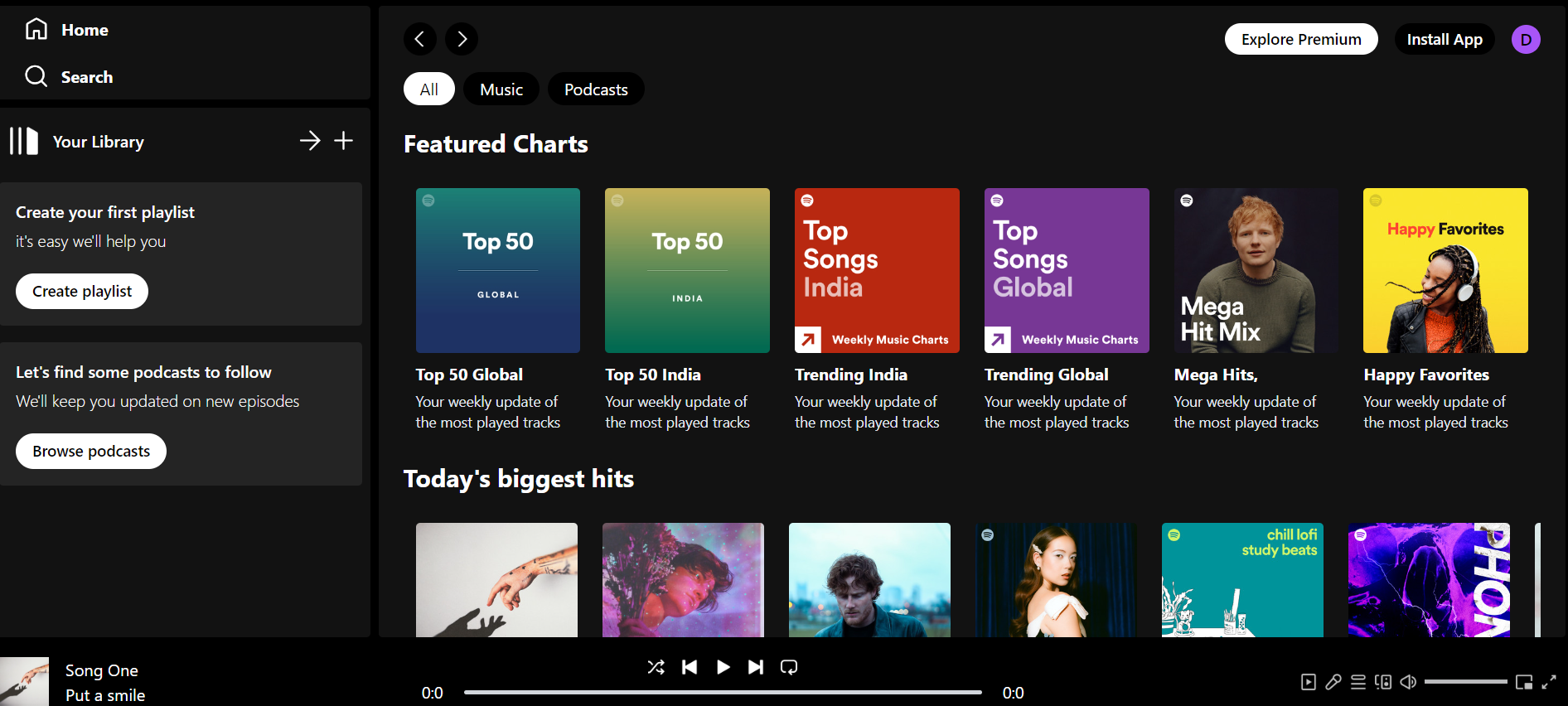
Task: Skip to next track
Action: coord(755,667)
